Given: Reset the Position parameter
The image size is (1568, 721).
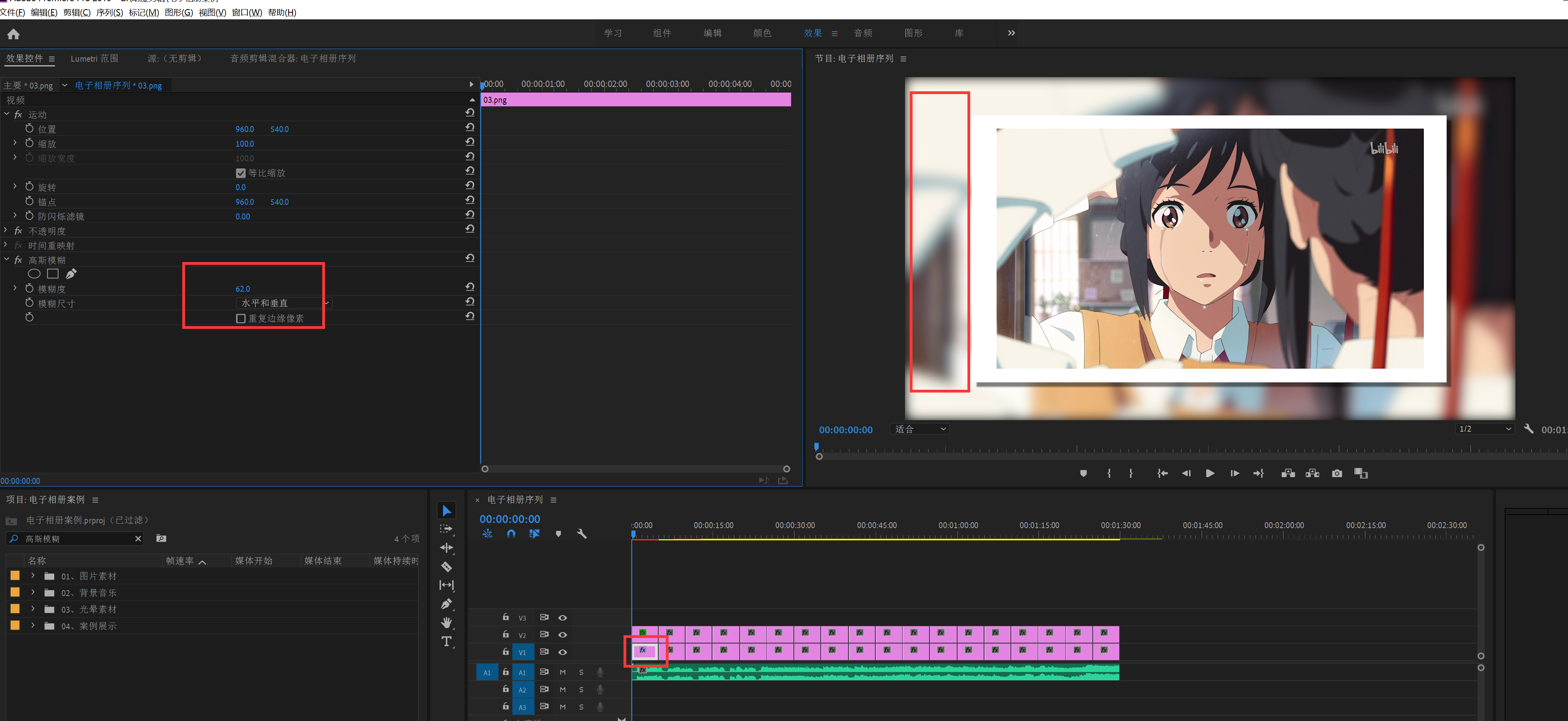Looking at the screenshot, I should (470, 127).
